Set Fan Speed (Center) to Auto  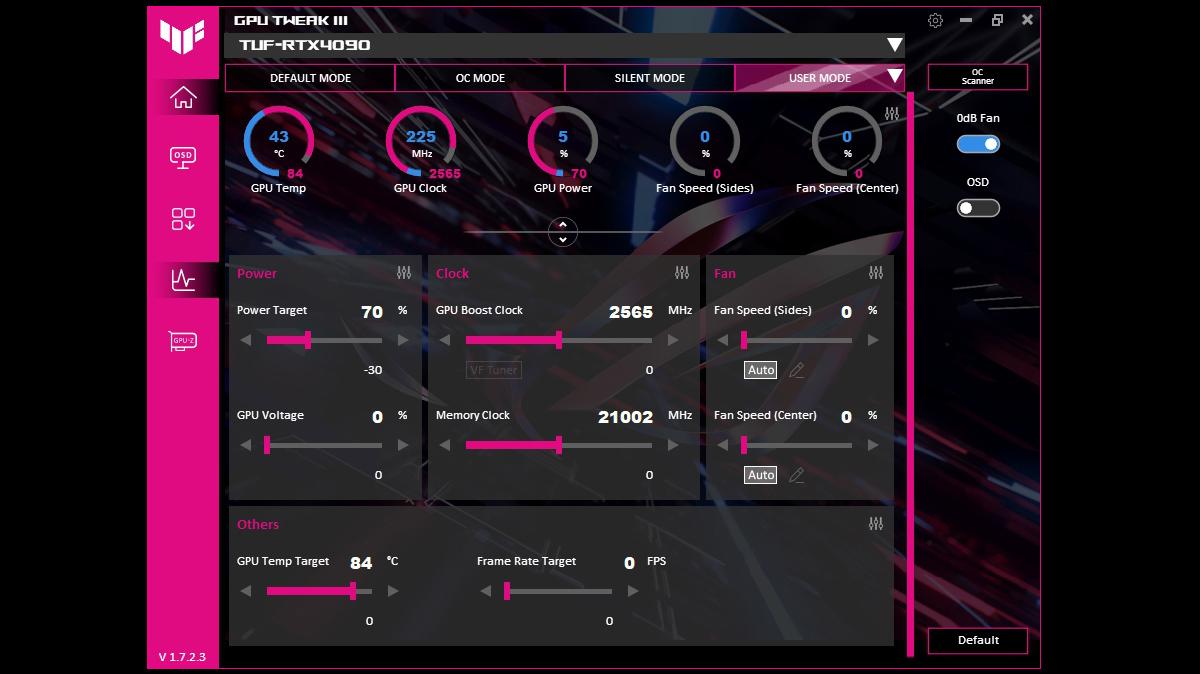pos(760,474)
